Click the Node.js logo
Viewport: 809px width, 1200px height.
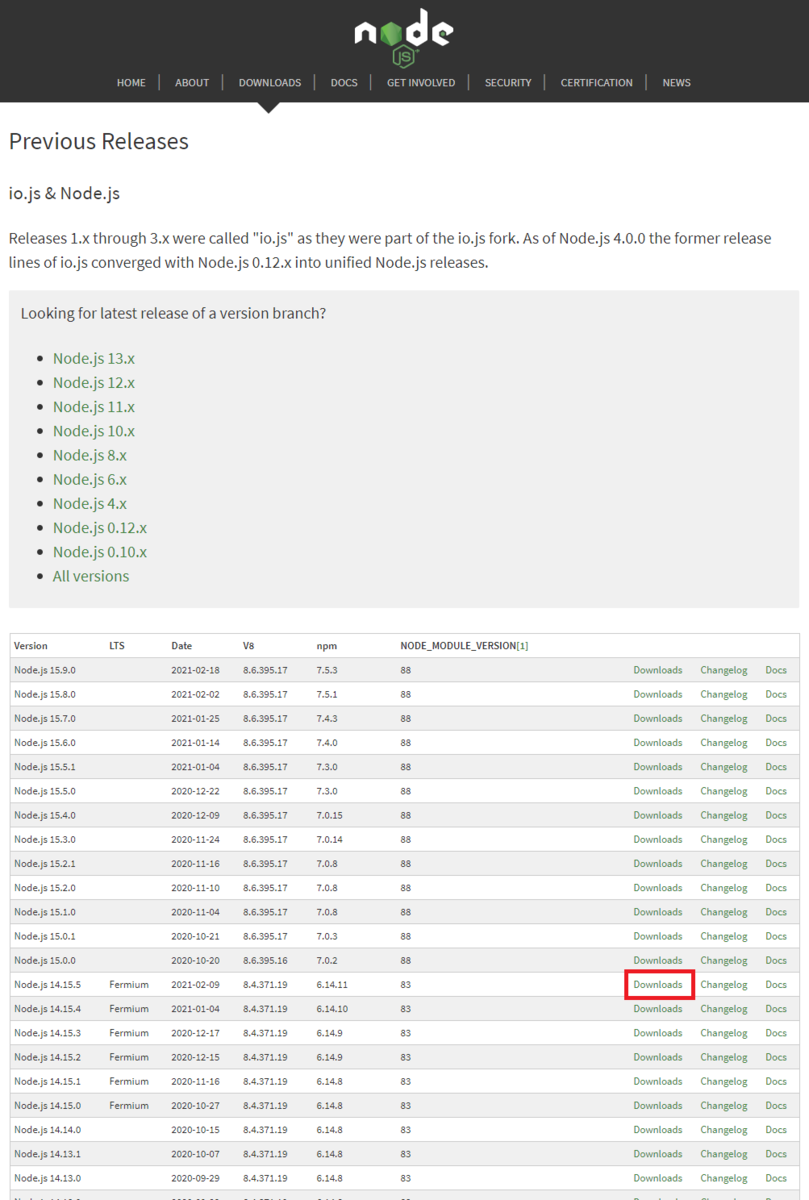[x=404, y=38]
